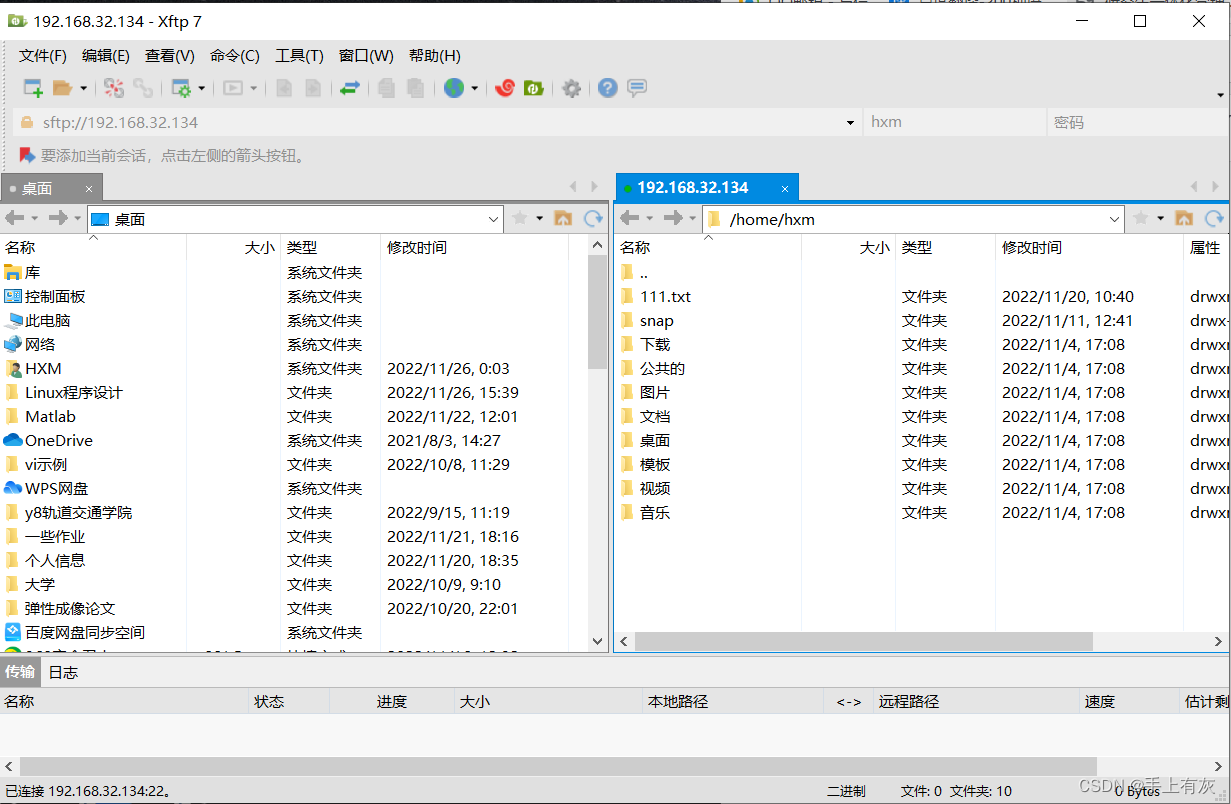Screen dimensions: 1231x804
Task: Open Xftp options via the gear icon
Action: (571, 88)
